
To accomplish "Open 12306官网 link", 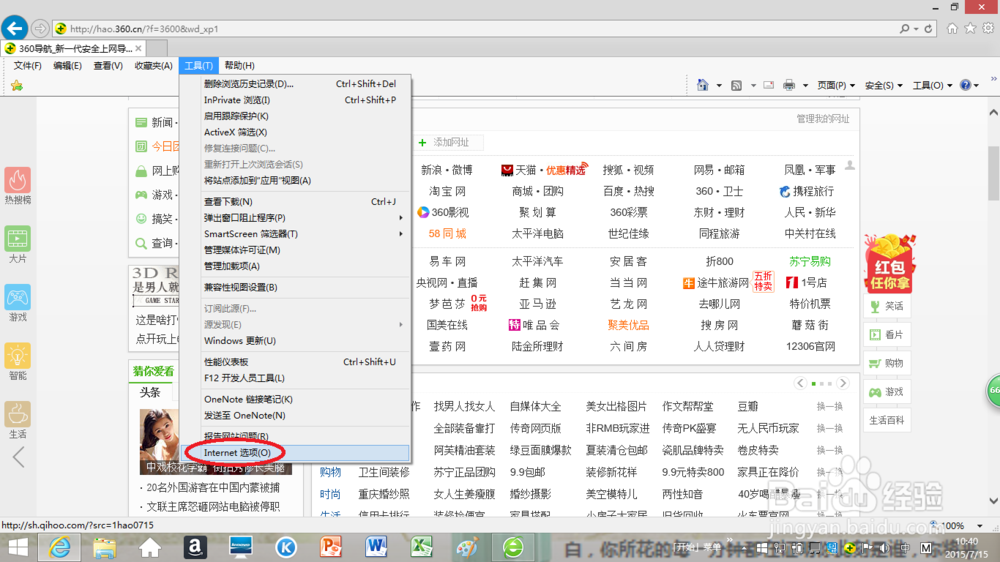I will (x=810, y=346).
